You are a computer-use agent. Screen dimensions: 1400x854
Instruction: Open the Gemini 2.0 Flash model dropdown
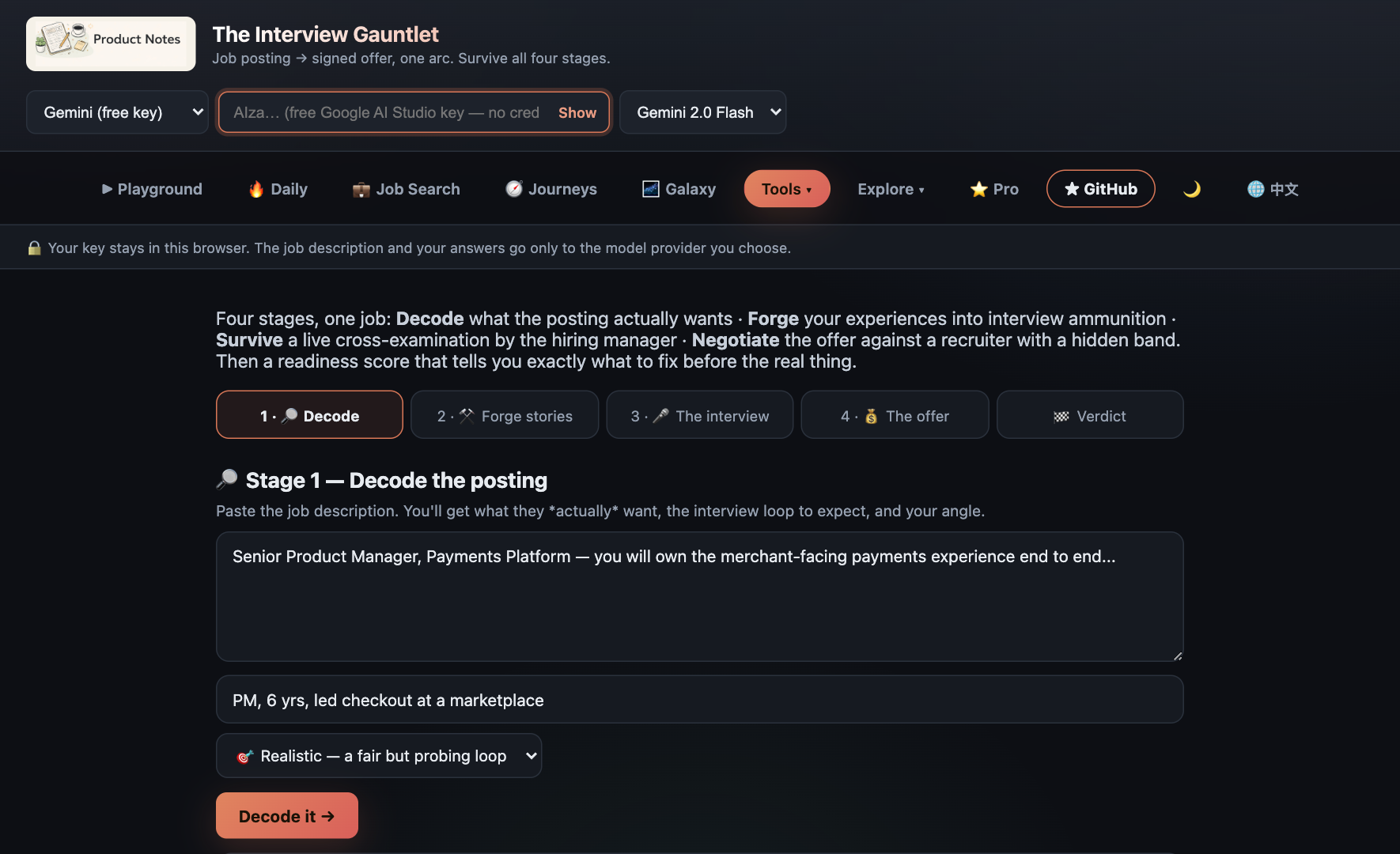click(x=702, y=112)
